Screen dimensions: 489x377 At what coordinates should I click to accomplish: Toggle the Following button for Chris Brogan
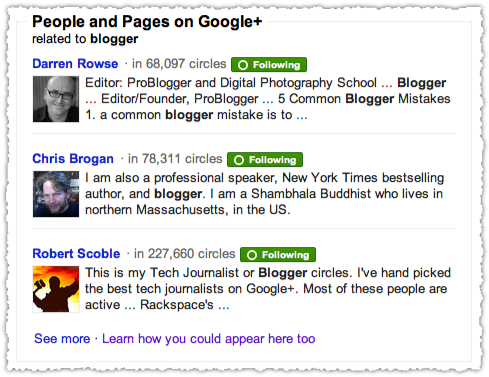(265, 160)
